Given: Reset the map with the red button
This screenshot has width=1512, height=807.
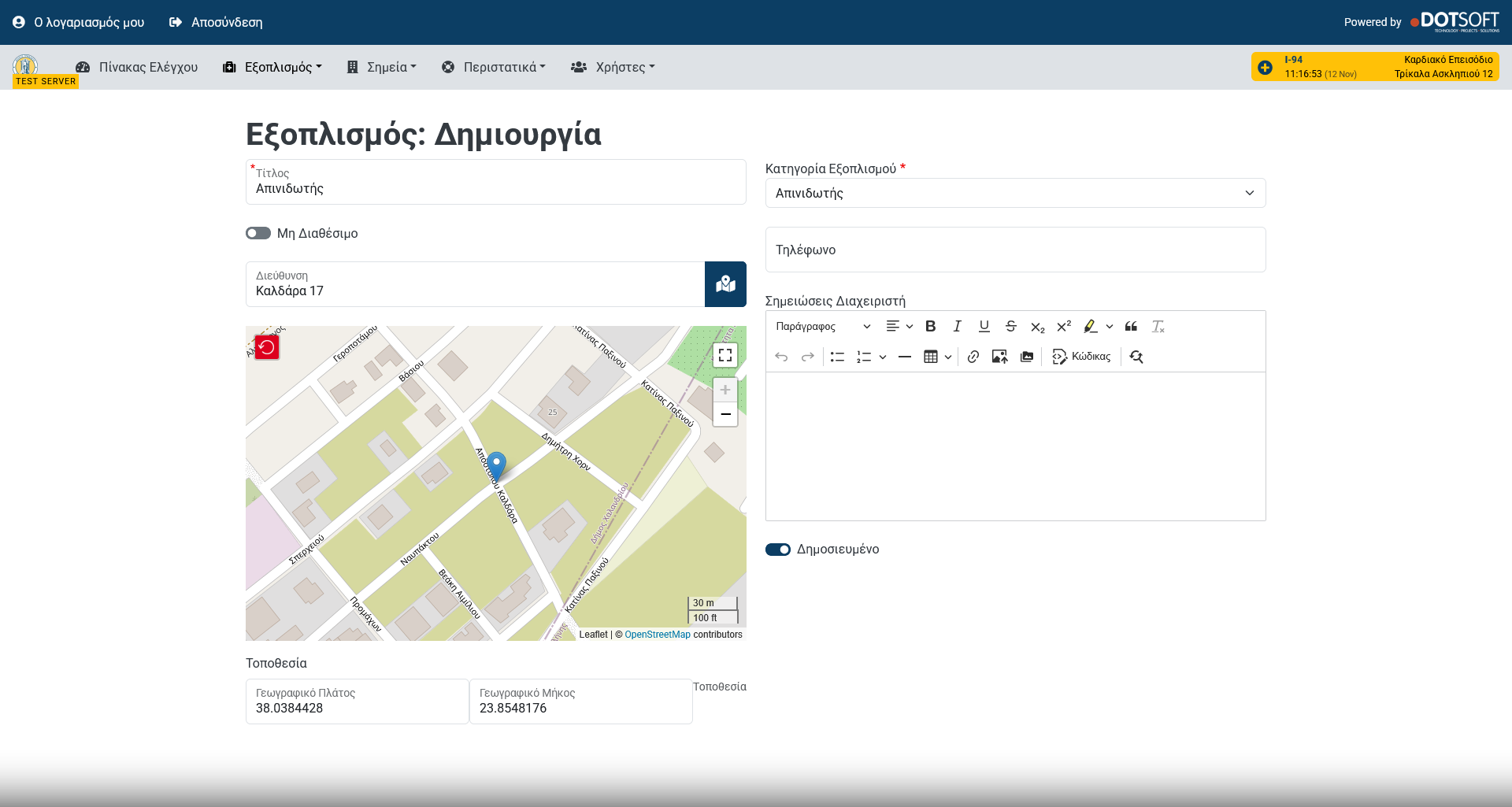Looking at the screenshot, I should click(x=267, y=347).
